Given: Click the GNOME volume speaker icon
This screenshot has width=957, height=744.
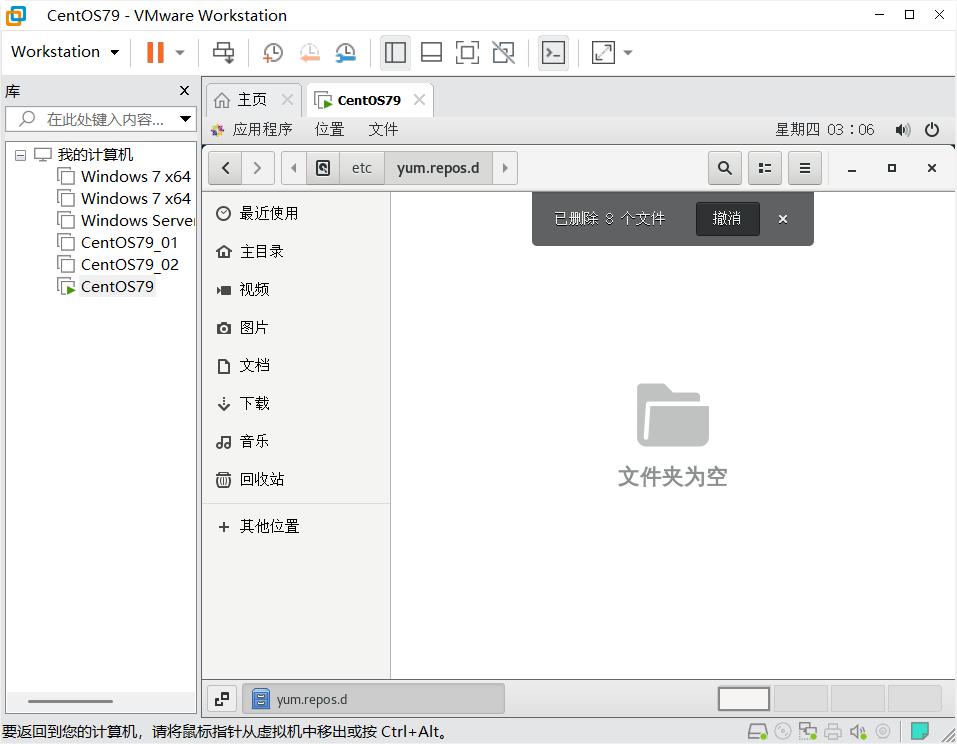Looking at the screenshot, I should [x=903, y=130].
